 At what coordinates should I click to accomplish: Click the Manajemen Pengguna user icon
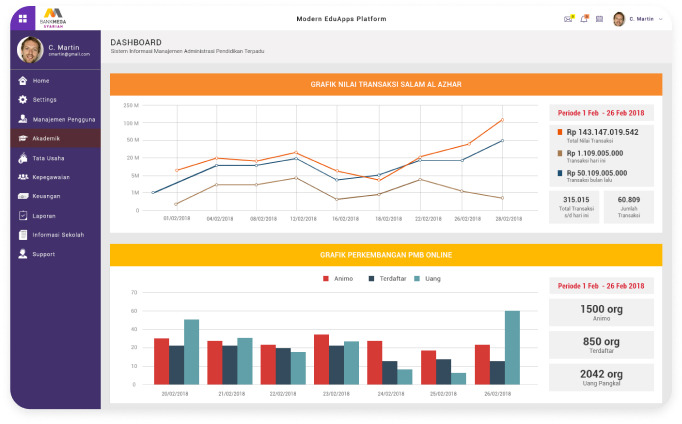click(23, 119)
